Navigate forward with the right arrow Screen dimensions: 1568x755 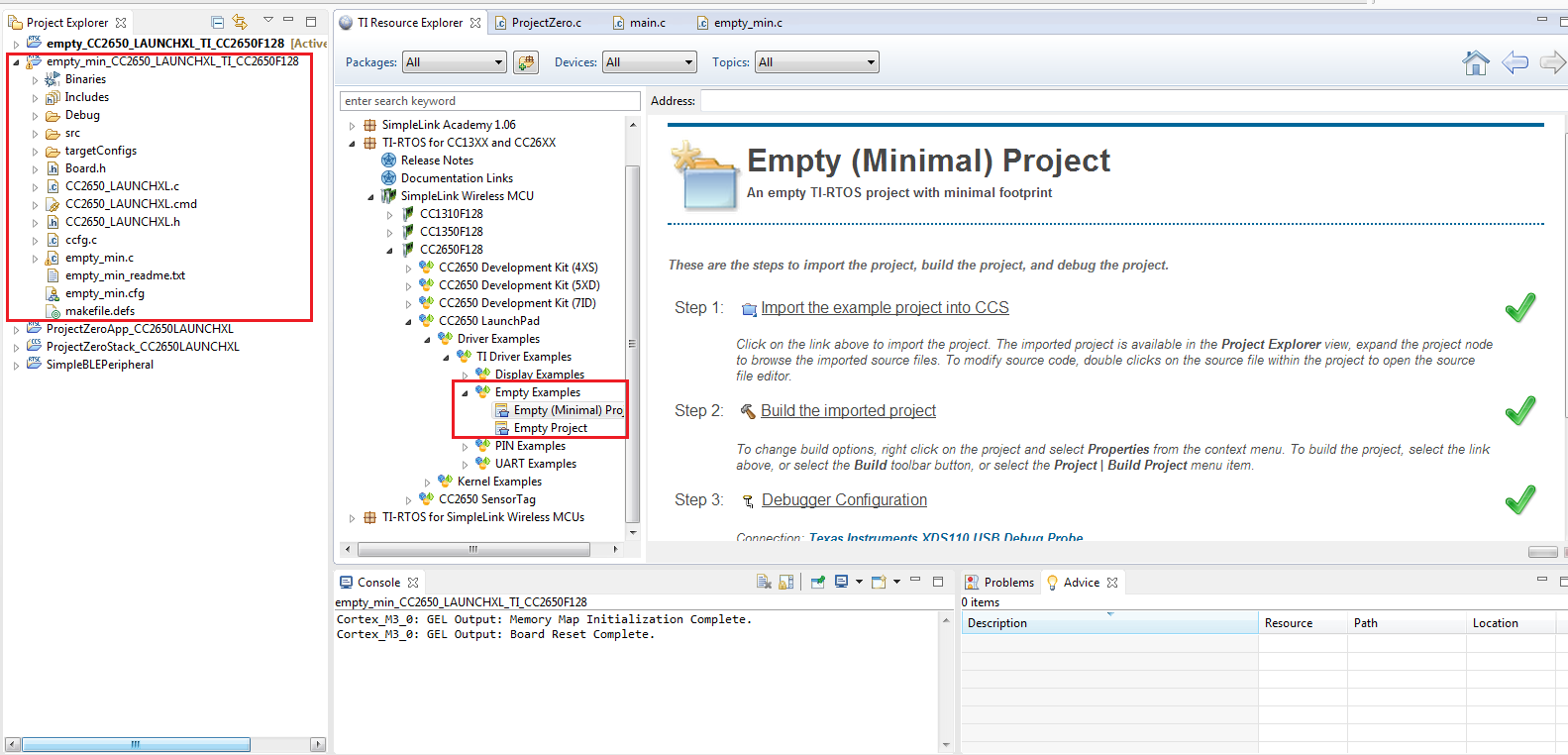pyautogui.click(x=1552, y=62)
